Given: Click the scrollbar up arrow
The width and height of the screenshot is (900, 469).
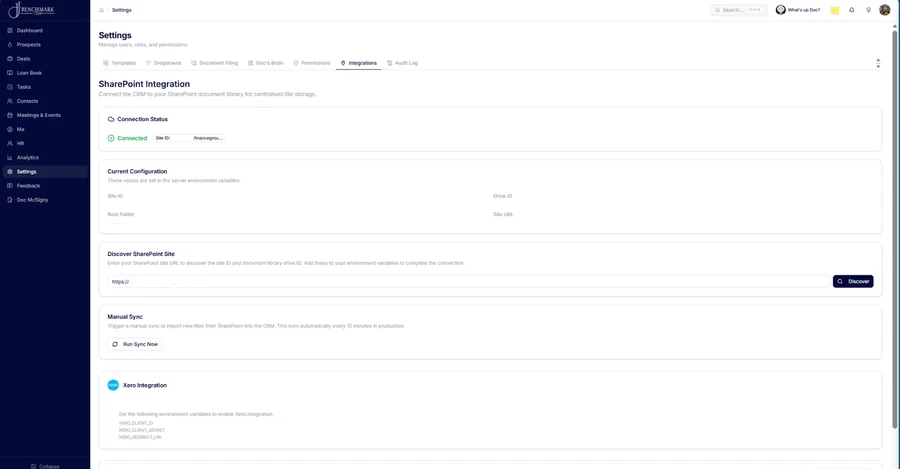Looking at the screenshot, I should click(894, 26).
